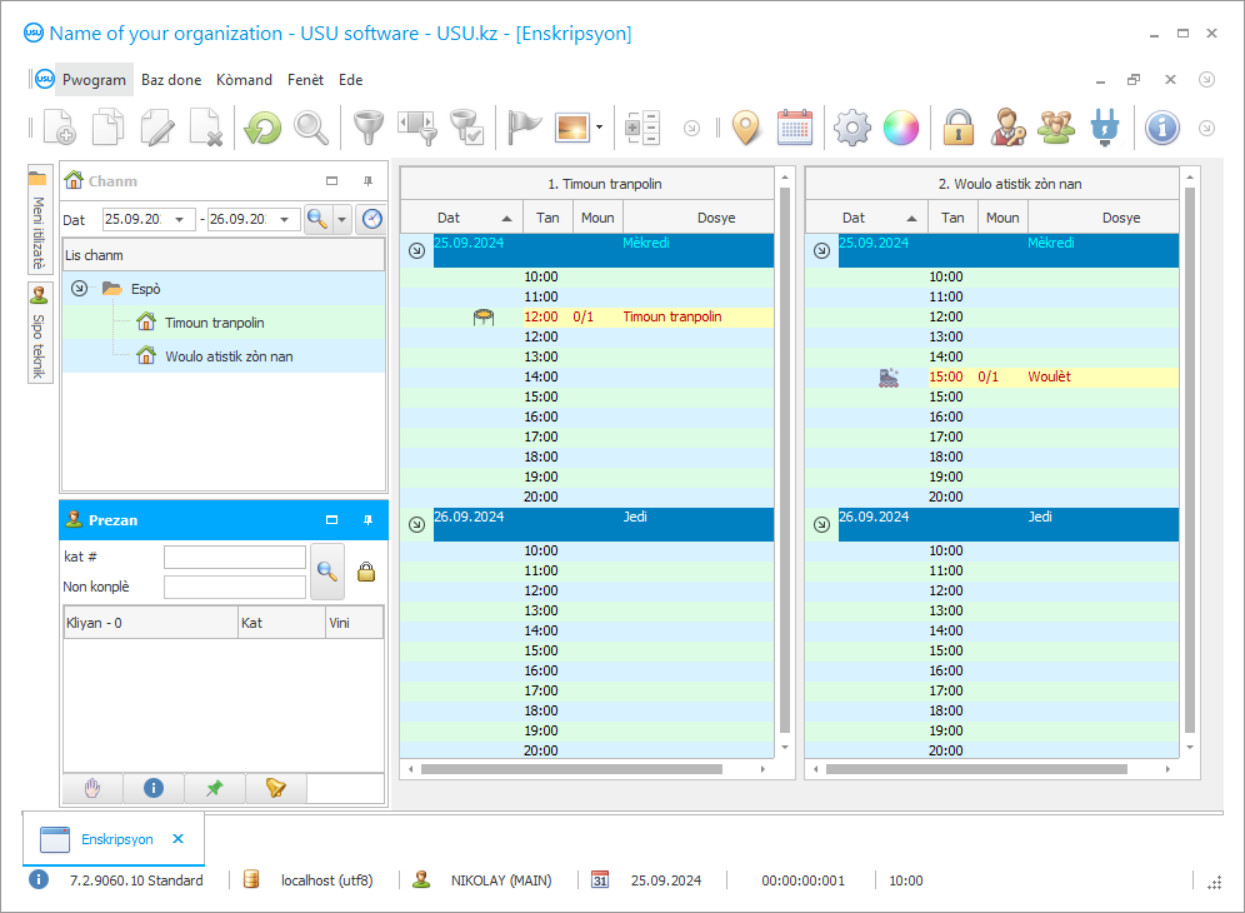Toggle the lock next to Prezan search
Image resolution: width=1245 pixels, height=913 pixels.
pyautogui.click(x=366, y=572)
